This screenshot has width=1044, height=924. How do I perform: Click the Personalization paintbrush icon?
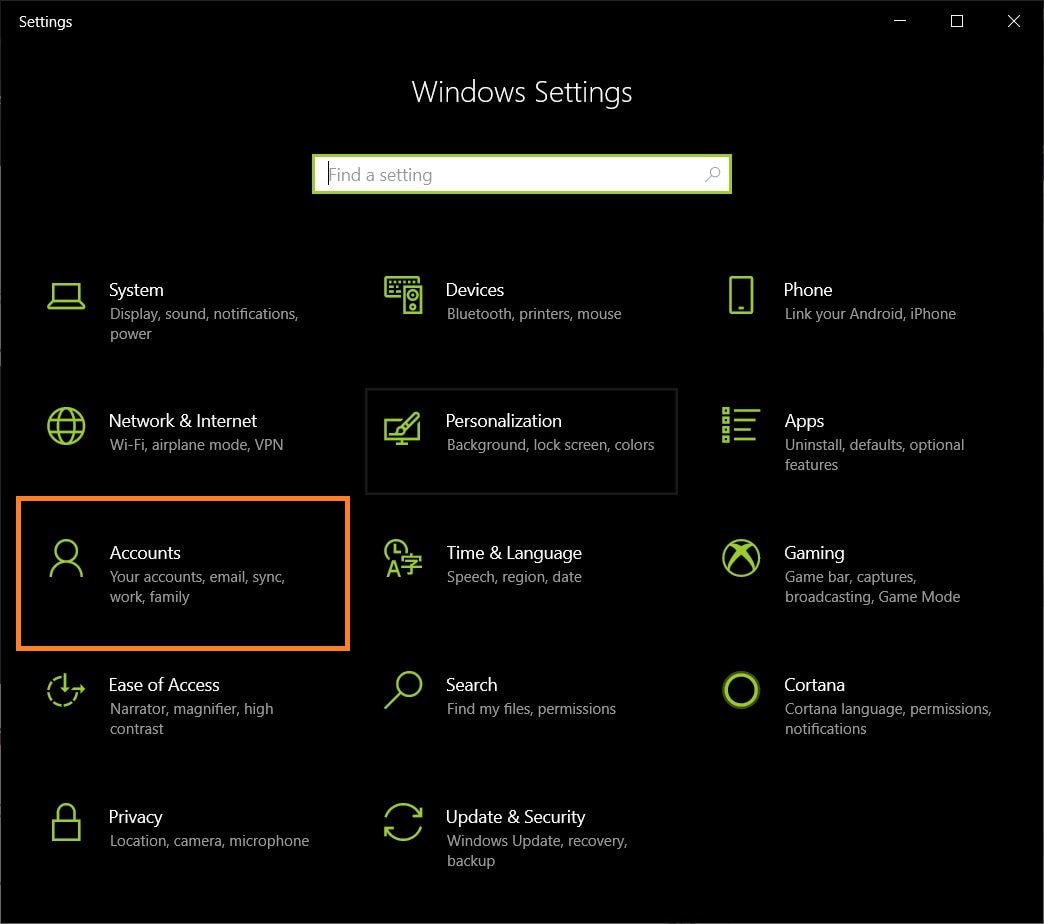402,427
